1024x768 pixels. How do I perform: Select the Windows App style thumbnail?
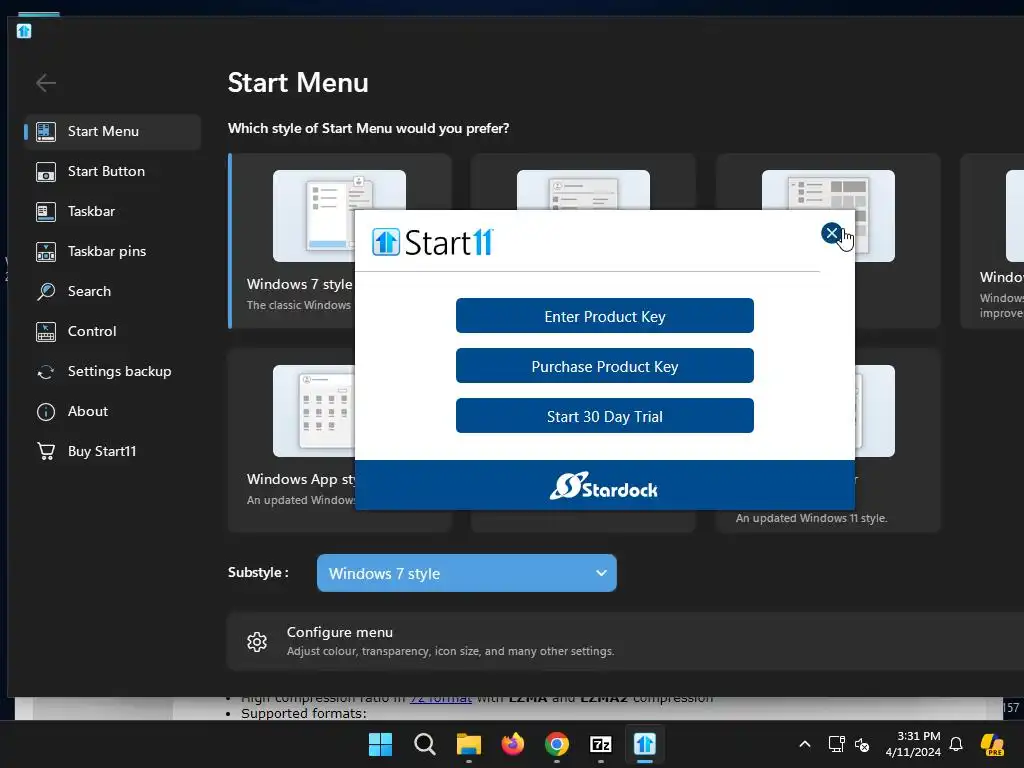313,411
